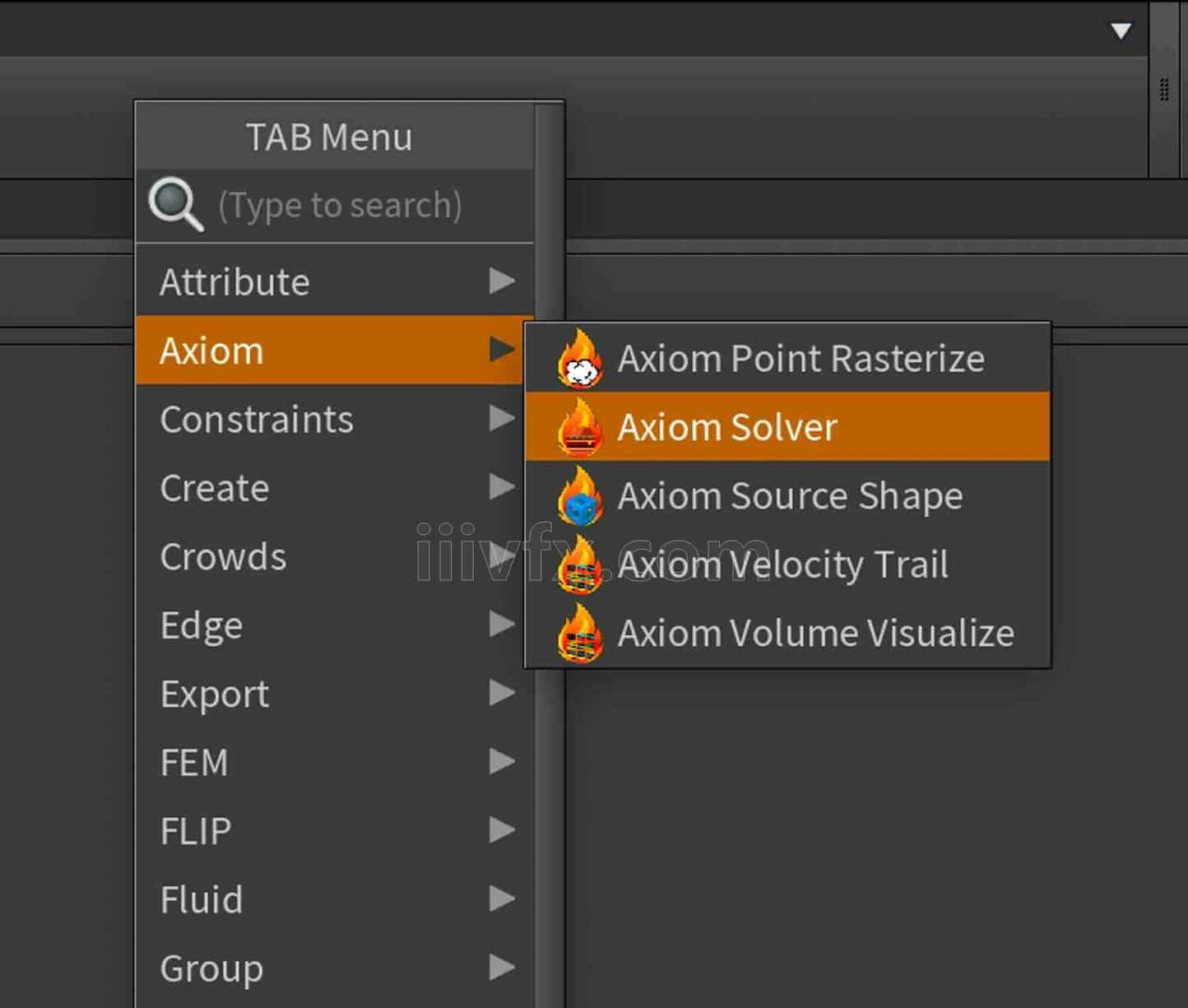Open the Attribute category
The image size is (1188, 1008).
pos(335,281)
